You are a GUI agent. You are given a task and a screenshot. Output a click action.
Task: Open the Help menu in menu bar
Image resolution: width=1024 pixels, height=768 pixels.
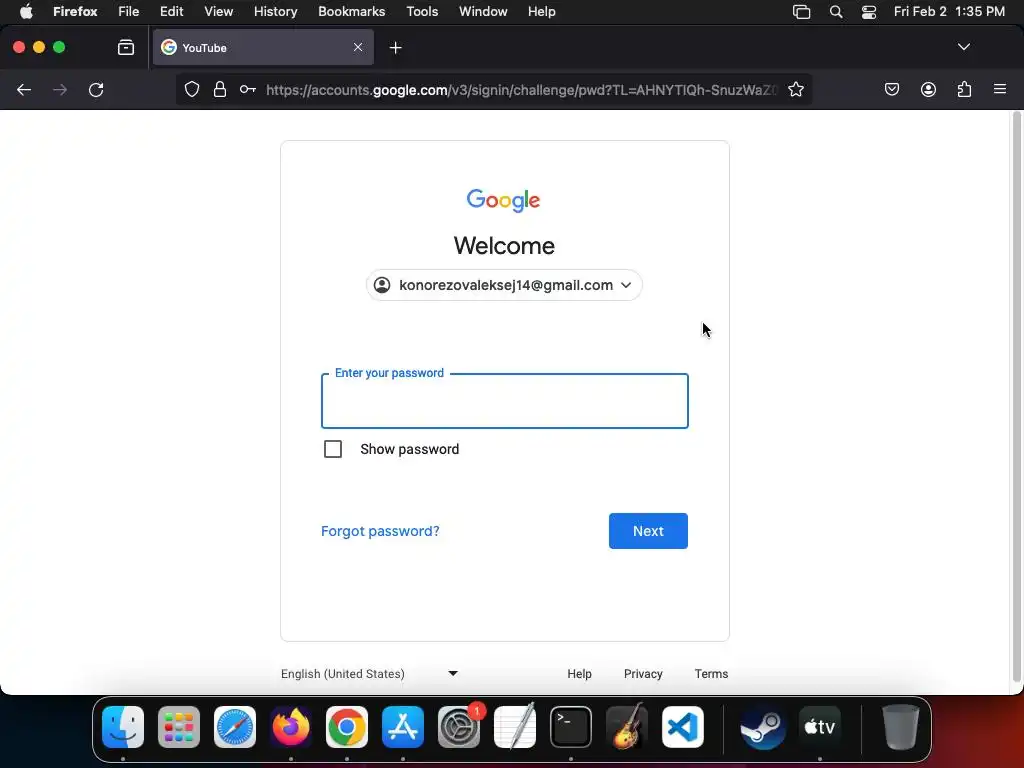point(541,12)
